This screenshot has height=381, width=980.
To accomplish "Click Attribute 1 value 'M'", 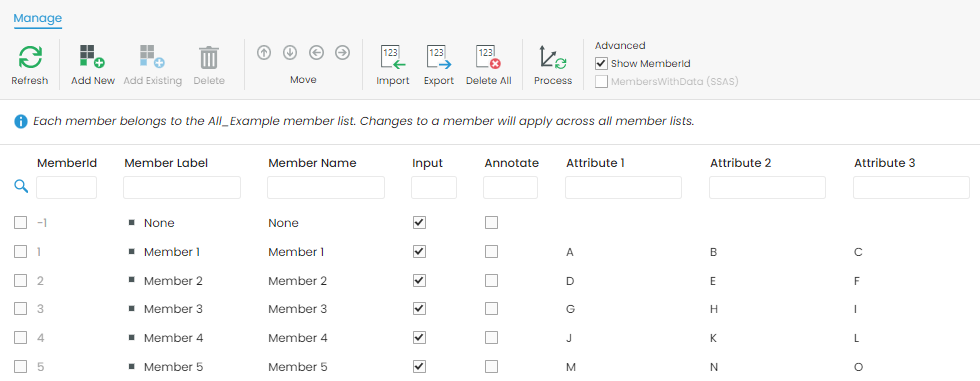I will point(571,367).
